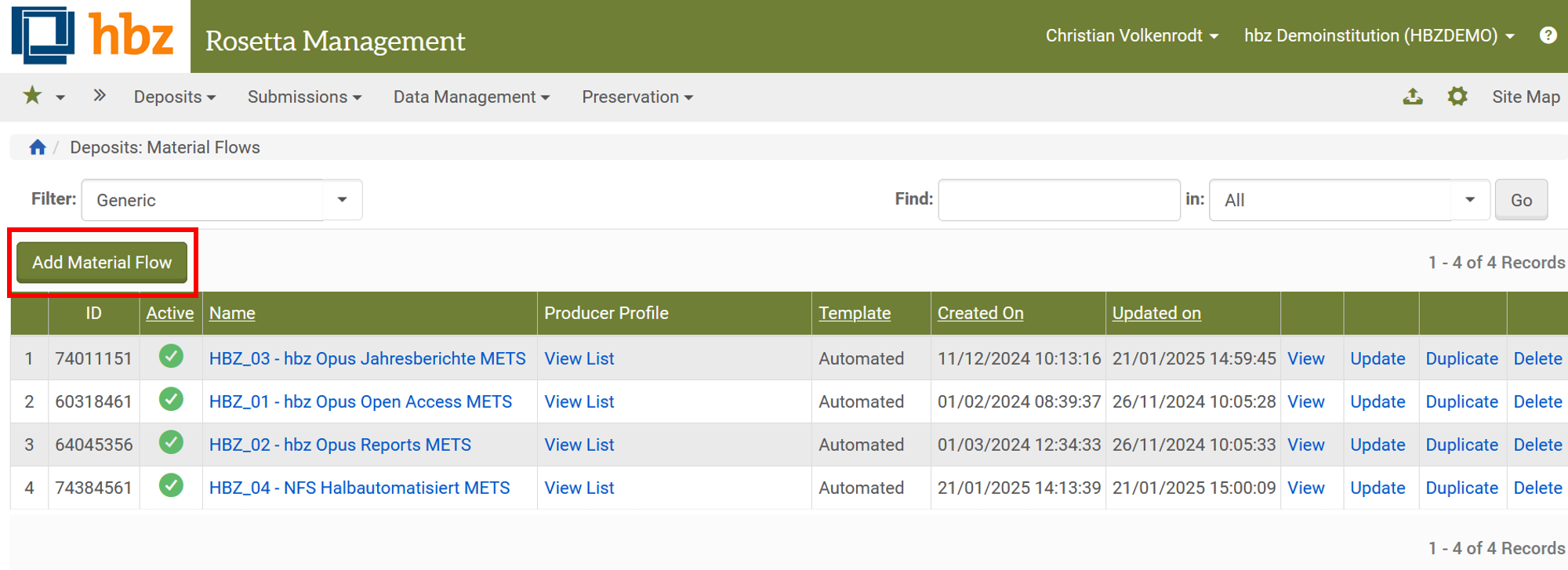
Task: Open the Deposits menu
Action: 174,97
